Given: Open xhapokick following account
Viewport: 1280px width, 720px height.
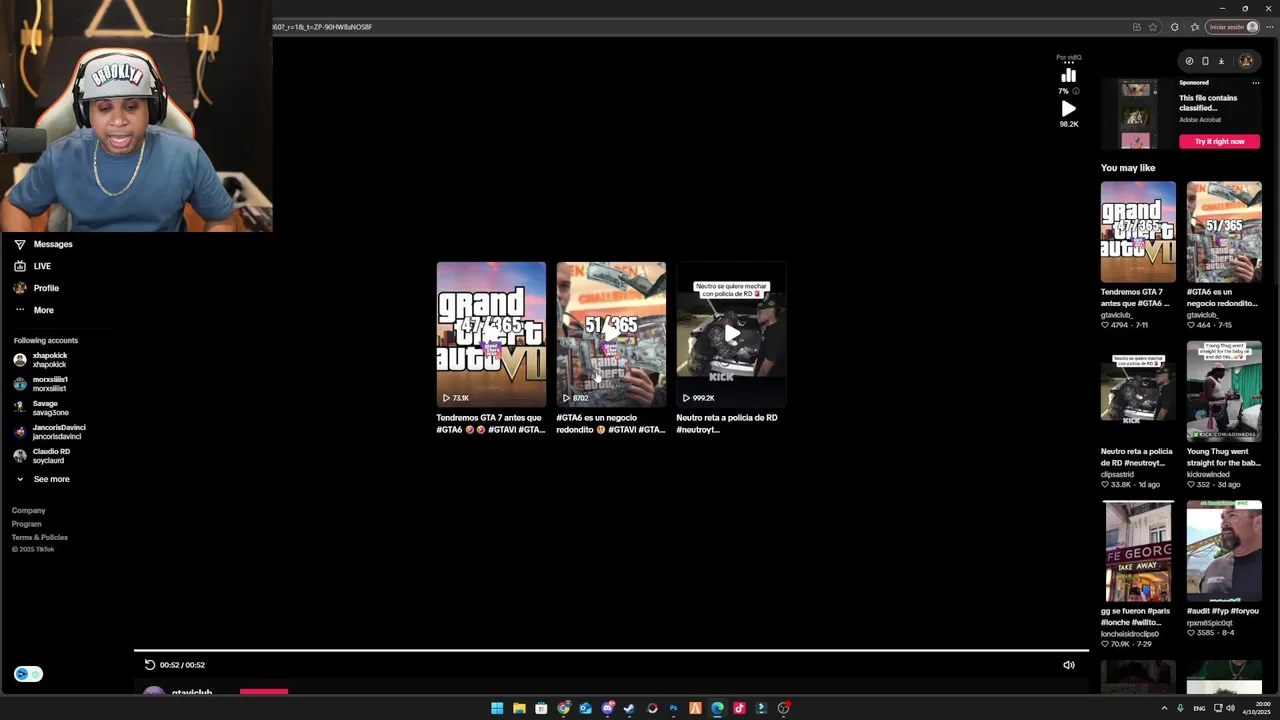Looking at the screenshot, I should 41,360.
